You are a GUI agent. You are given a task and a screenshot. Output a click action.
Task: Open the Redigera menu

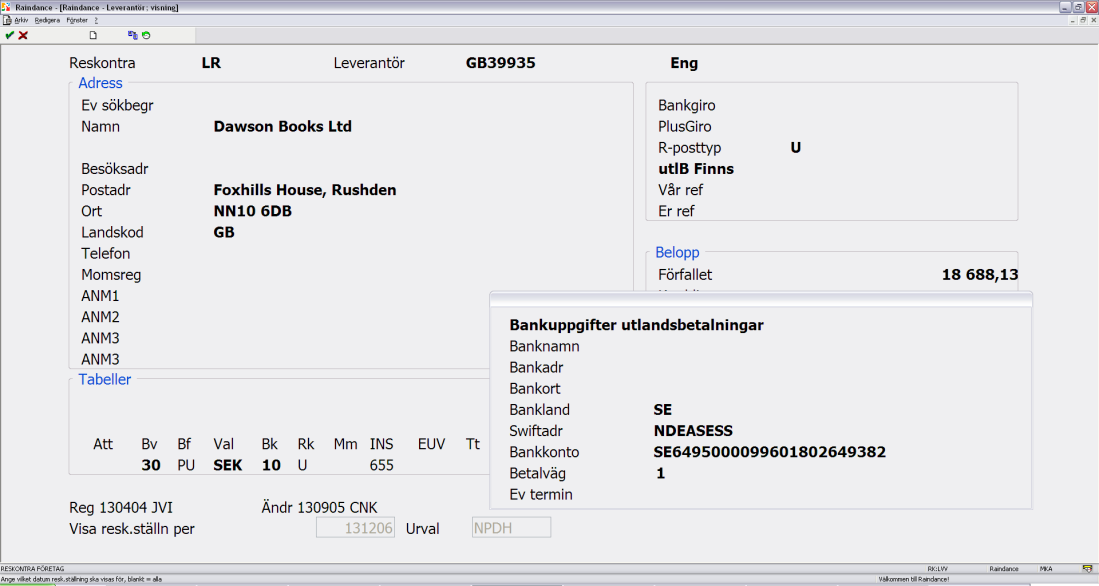click(48, 20)
